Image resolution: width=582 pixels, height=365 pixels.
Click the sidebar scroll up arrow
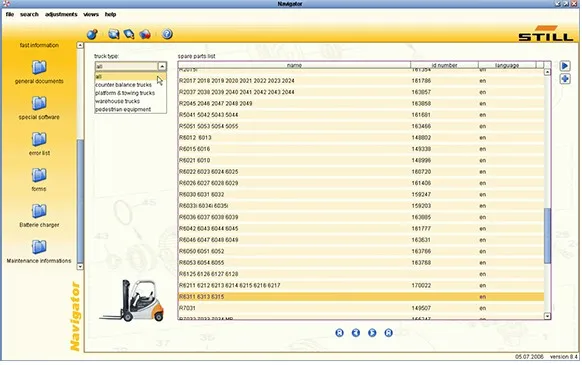(x=80, y=45)
